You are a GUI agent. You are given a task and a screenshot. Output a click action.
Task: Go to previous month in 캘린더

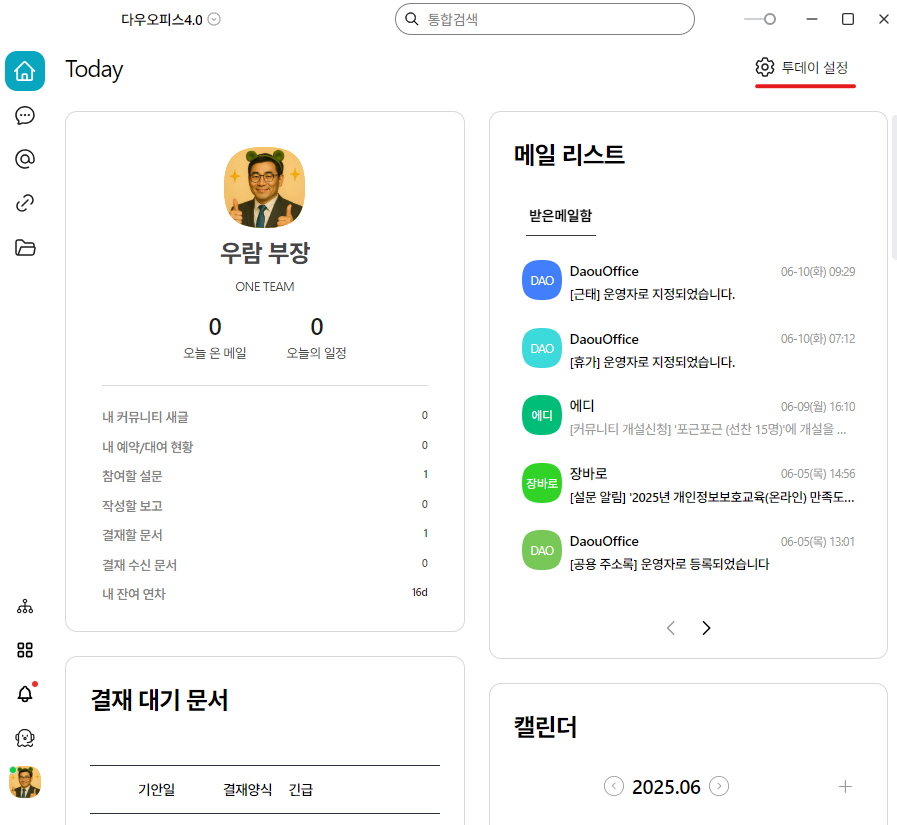click(614, 787)
